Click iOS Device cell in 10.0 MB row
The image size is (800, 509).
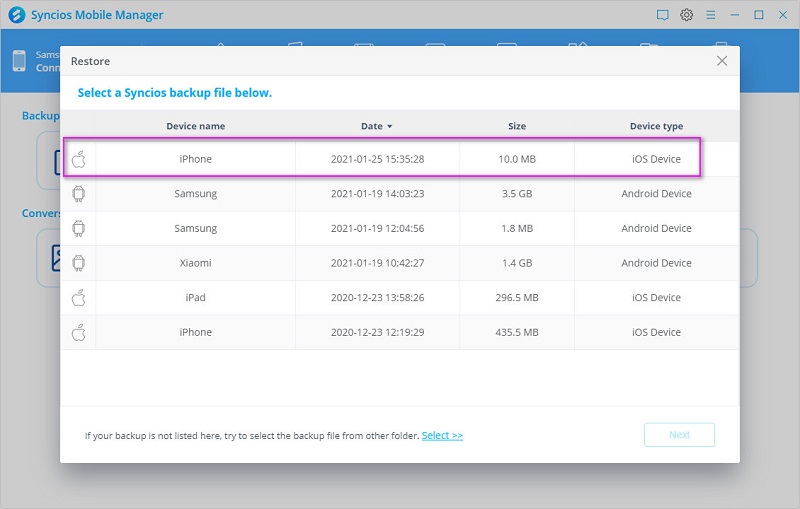656,159
